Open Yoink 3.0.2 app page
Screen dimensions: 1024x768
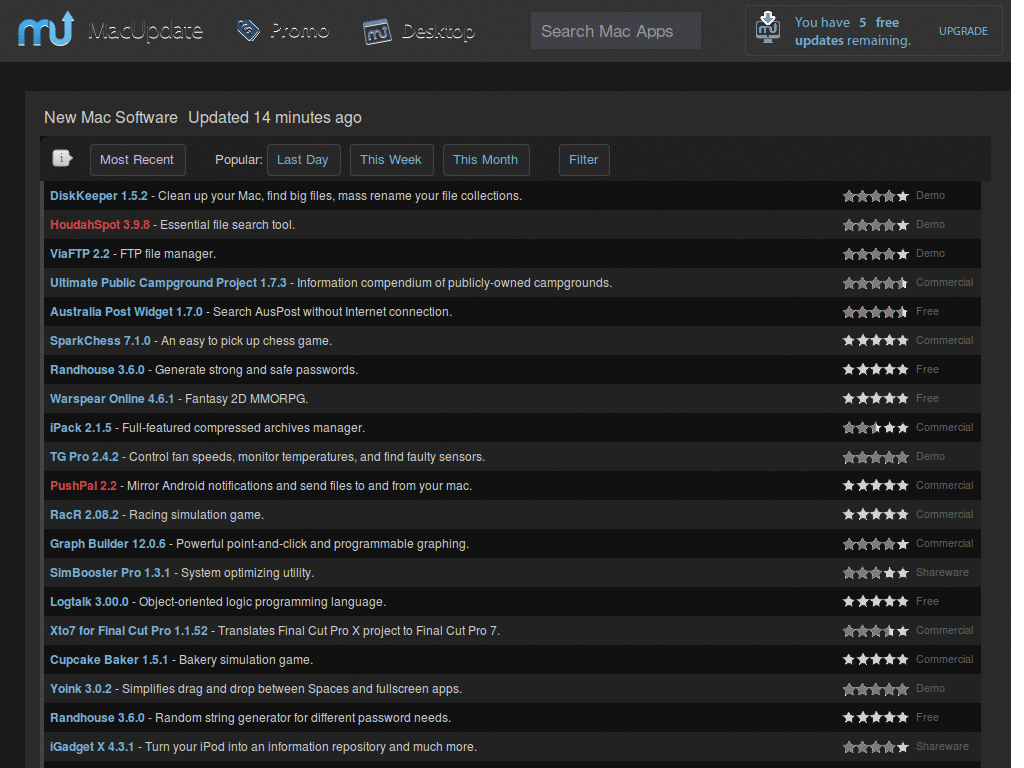(x=80, y=688)
